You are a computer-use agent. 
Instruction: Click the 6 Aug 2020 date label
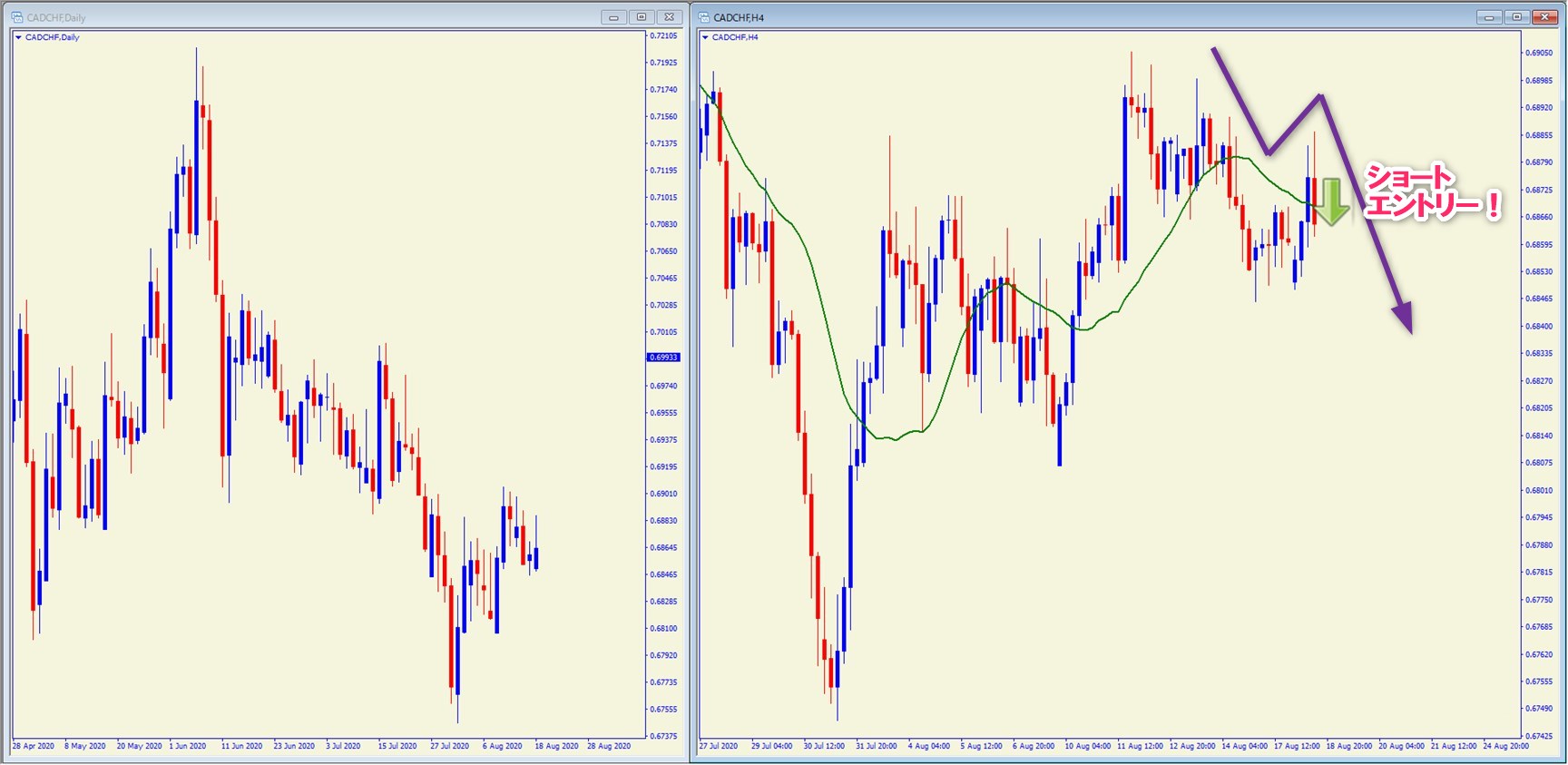(503, 746)
